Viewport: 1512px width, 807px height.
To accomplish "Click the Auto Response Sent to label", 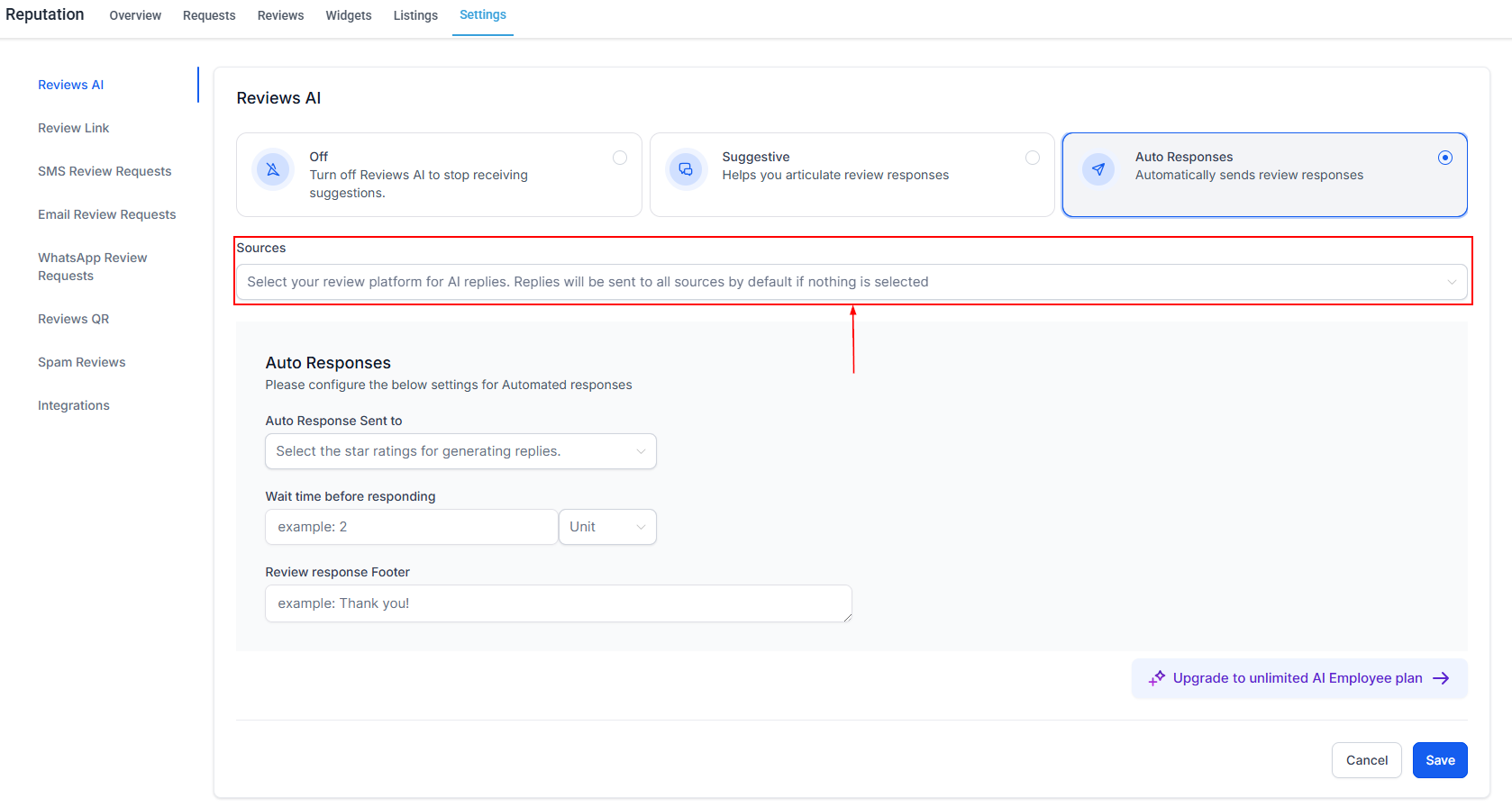I will point(333,421).
